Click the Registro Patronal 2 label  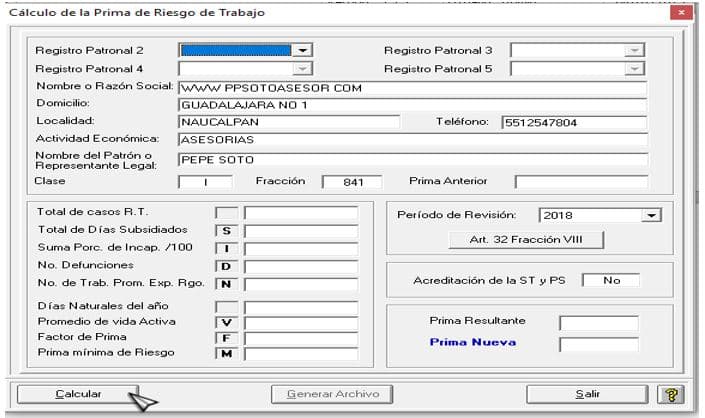tap(89, 50)
